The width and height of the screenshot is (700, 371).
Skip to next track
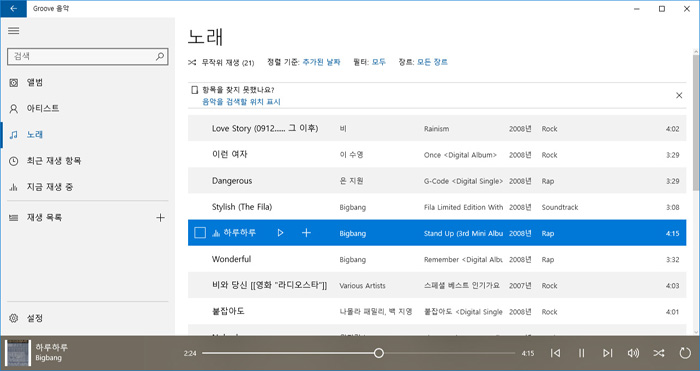(x=607, y=353)
